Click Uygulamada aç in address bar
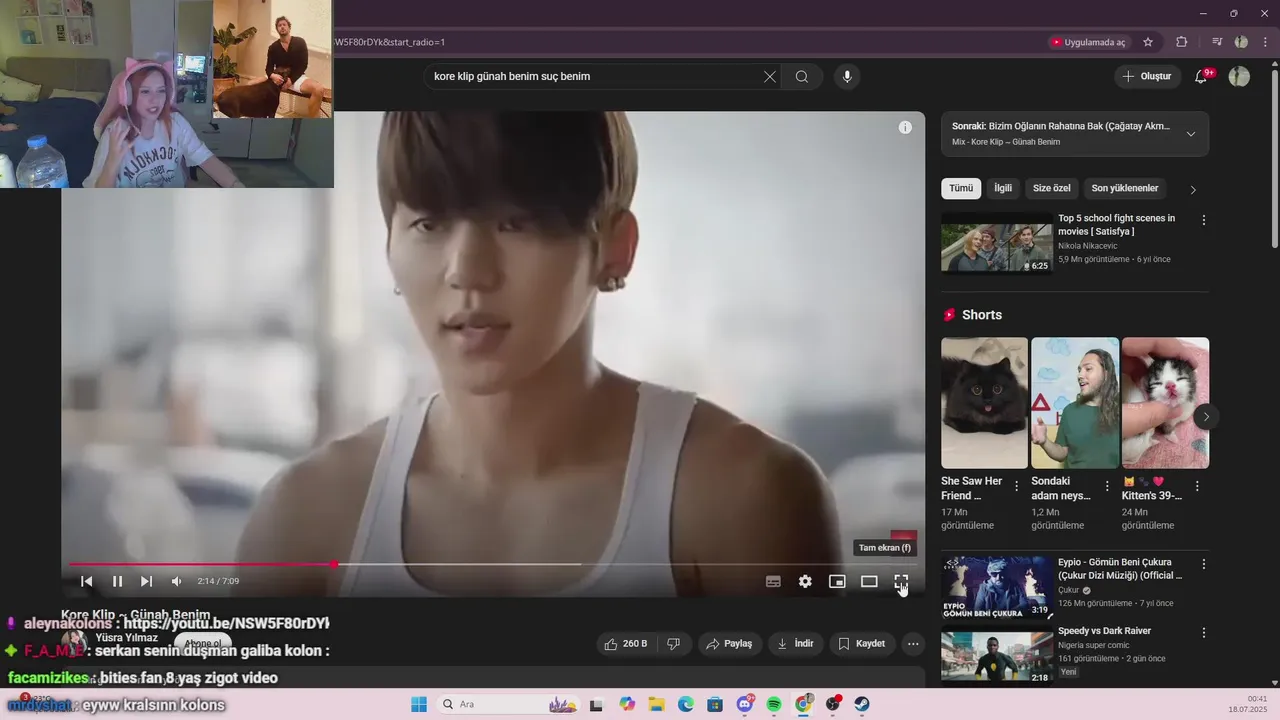The height and width of the screenshot is (720, 1280). (x=1088, y=42)
